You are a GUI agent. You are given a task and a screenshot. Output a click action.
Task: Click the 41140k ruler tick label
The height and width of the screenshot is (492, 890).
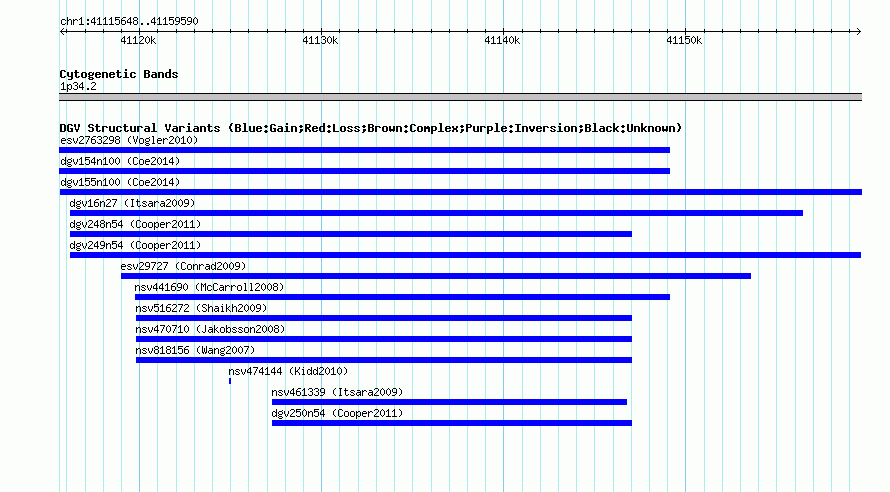[502, 41]
